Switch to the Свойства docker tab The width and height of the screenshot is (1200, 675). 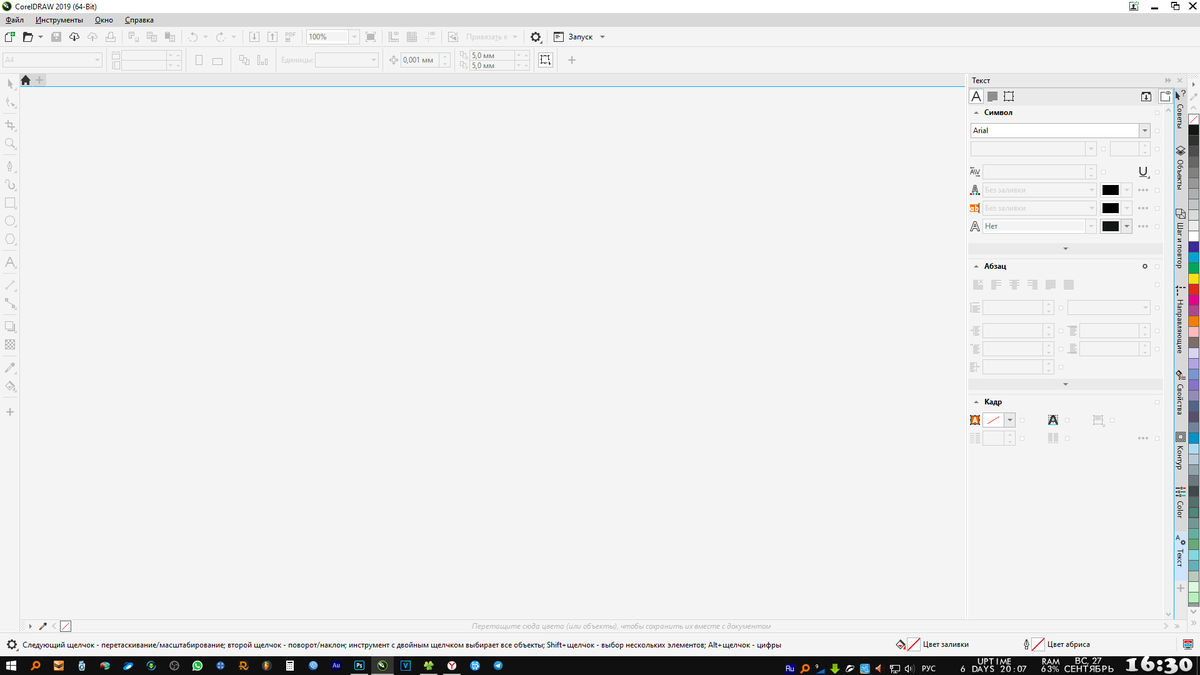[1180, 394]
